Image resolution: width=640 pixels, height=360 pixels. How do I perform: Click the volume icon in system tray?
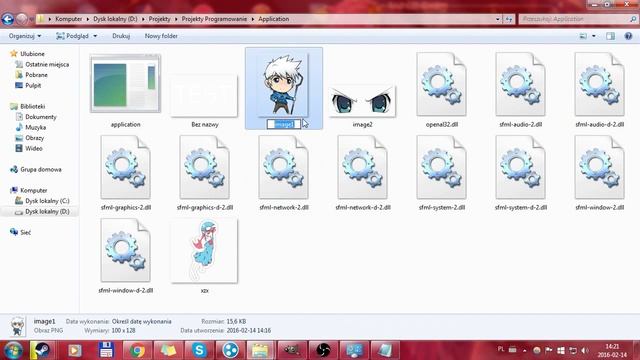click(x=585, y=351)
